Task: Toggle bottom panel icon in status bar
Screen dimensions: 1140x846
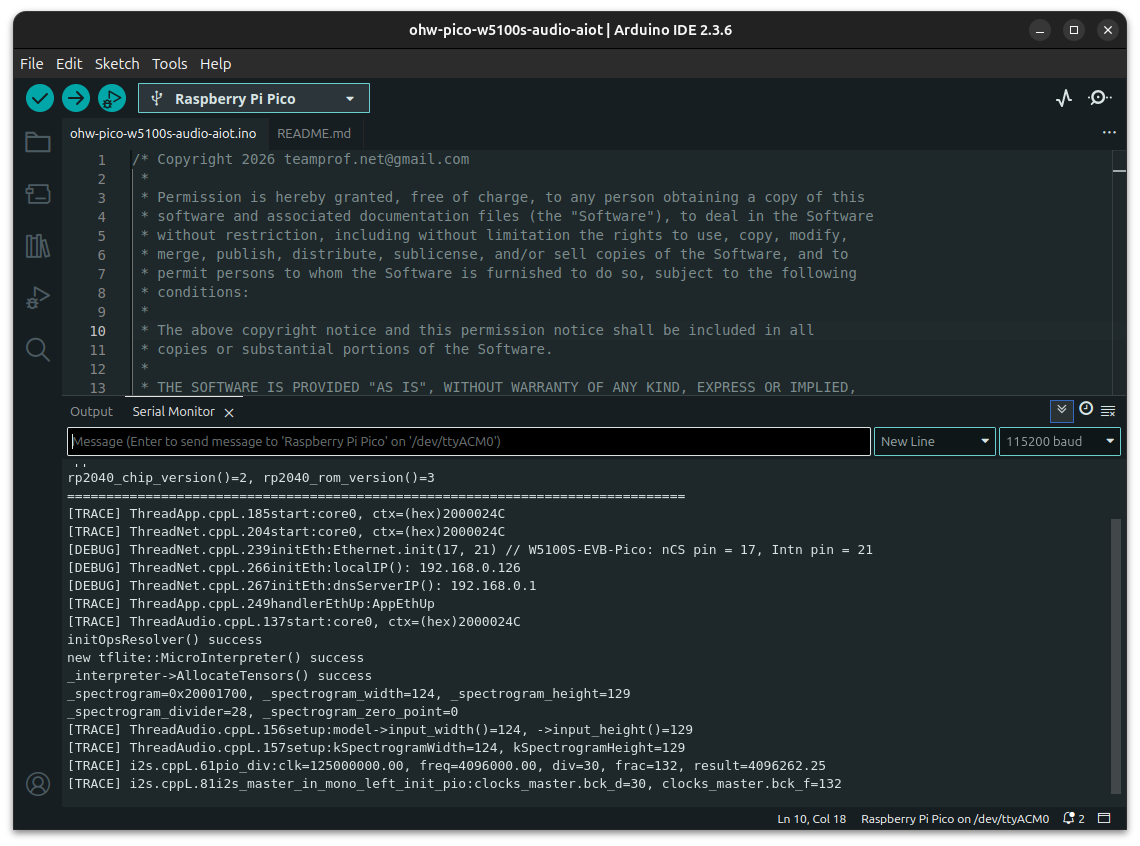Action: pyautogui.click(x=1105, y=819)
